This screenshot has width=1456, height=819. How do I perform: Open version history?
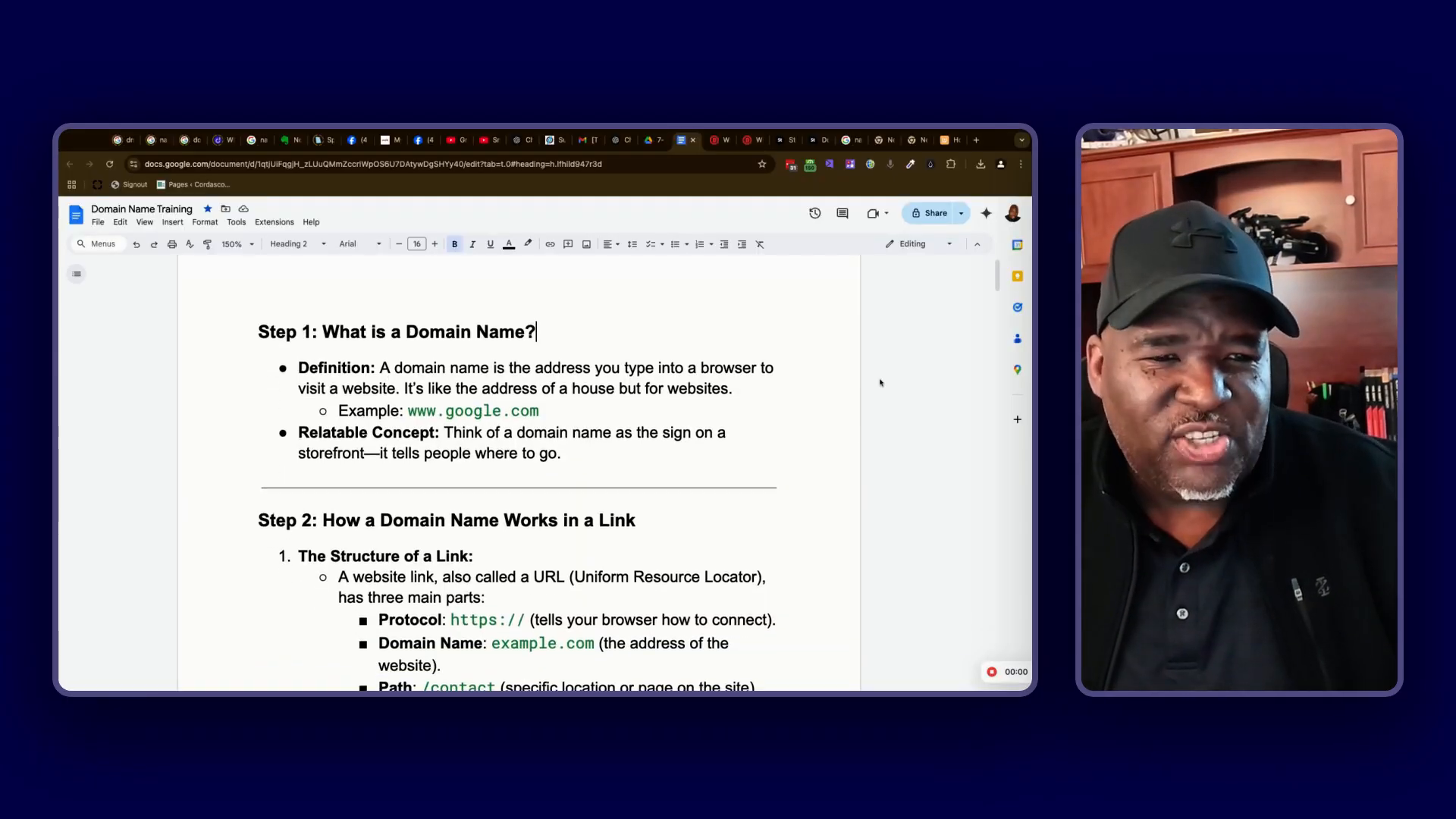click(x=815, y=213)
